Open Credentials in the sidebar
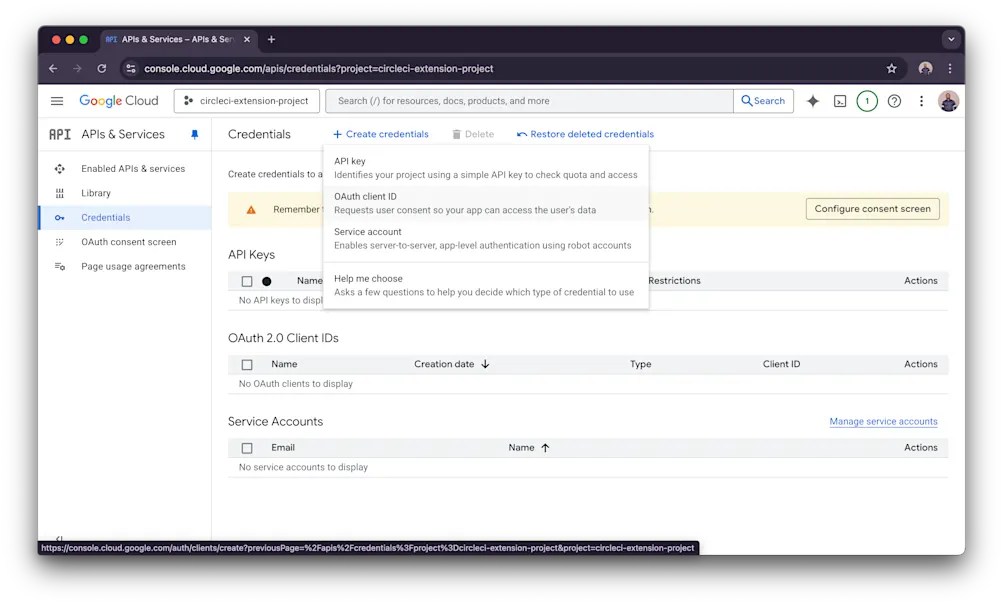1003x605 pixels. pos(106,217)
